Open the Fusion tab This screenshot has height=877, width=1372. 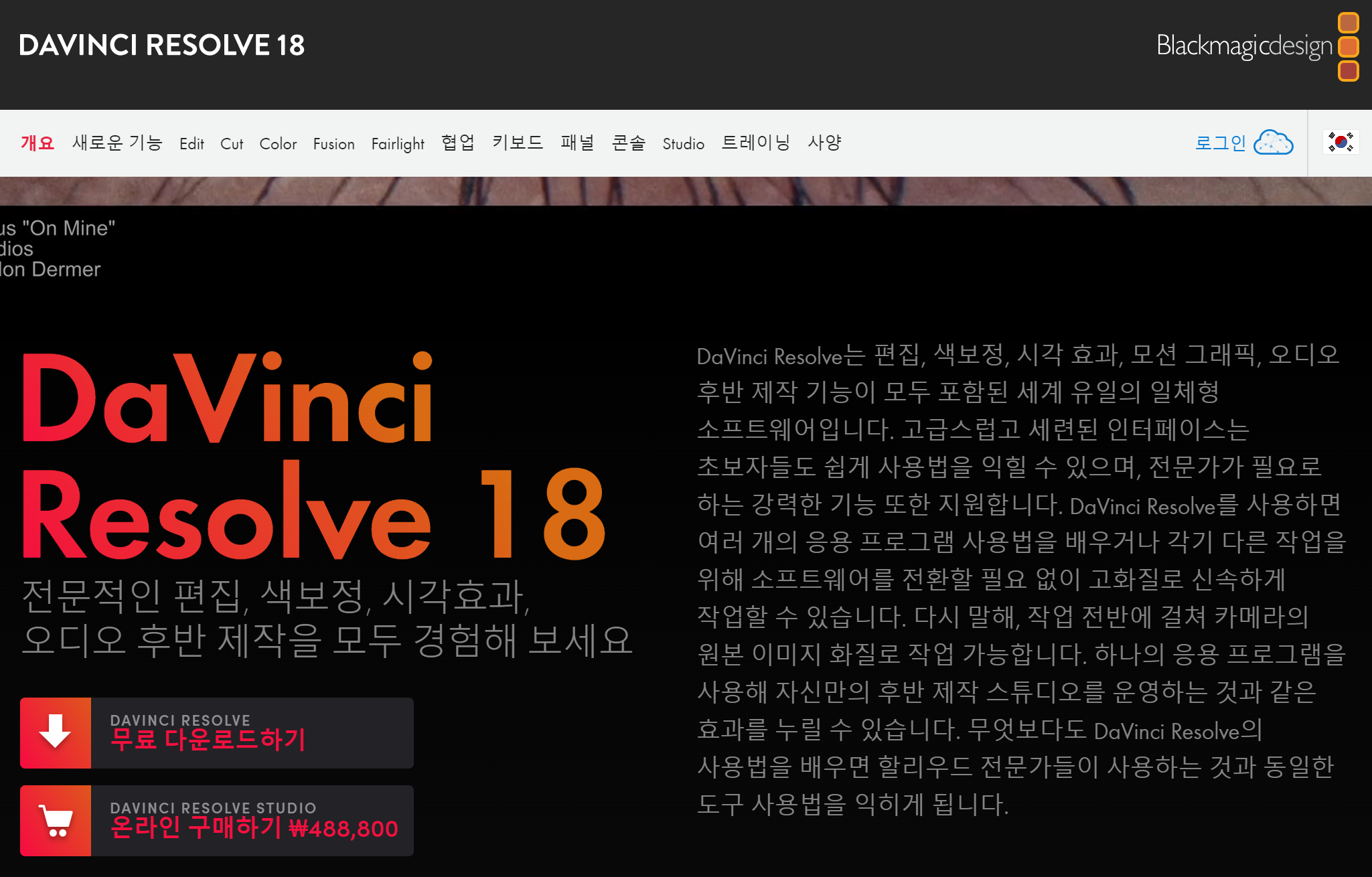(333, 143)
